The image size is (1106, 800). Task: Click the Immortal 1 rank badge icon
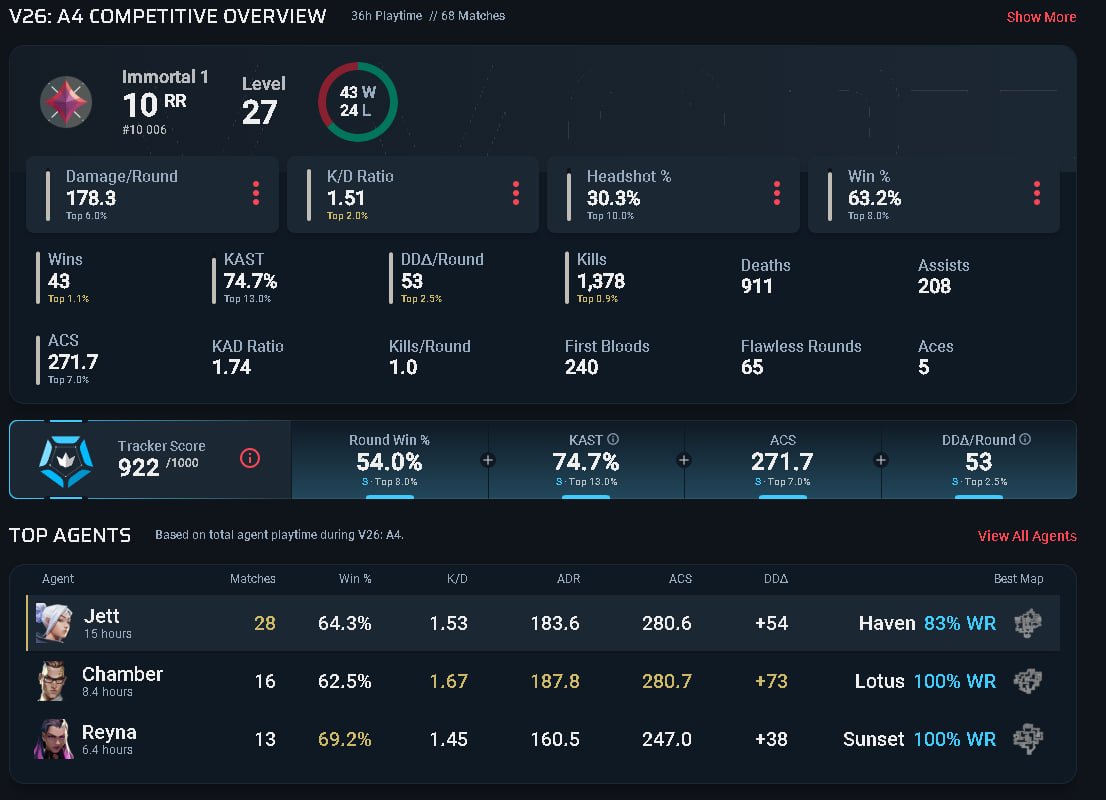click(66, 102)
